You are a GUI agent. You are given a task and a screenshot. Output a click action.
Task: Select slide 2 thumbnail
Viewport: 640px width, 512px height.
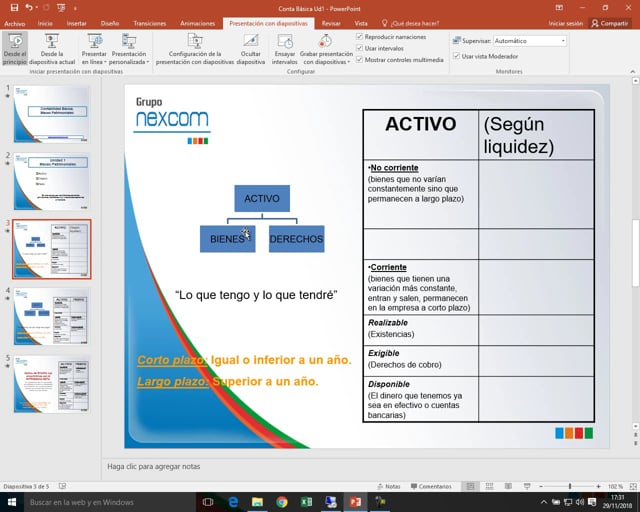(51, 181)
